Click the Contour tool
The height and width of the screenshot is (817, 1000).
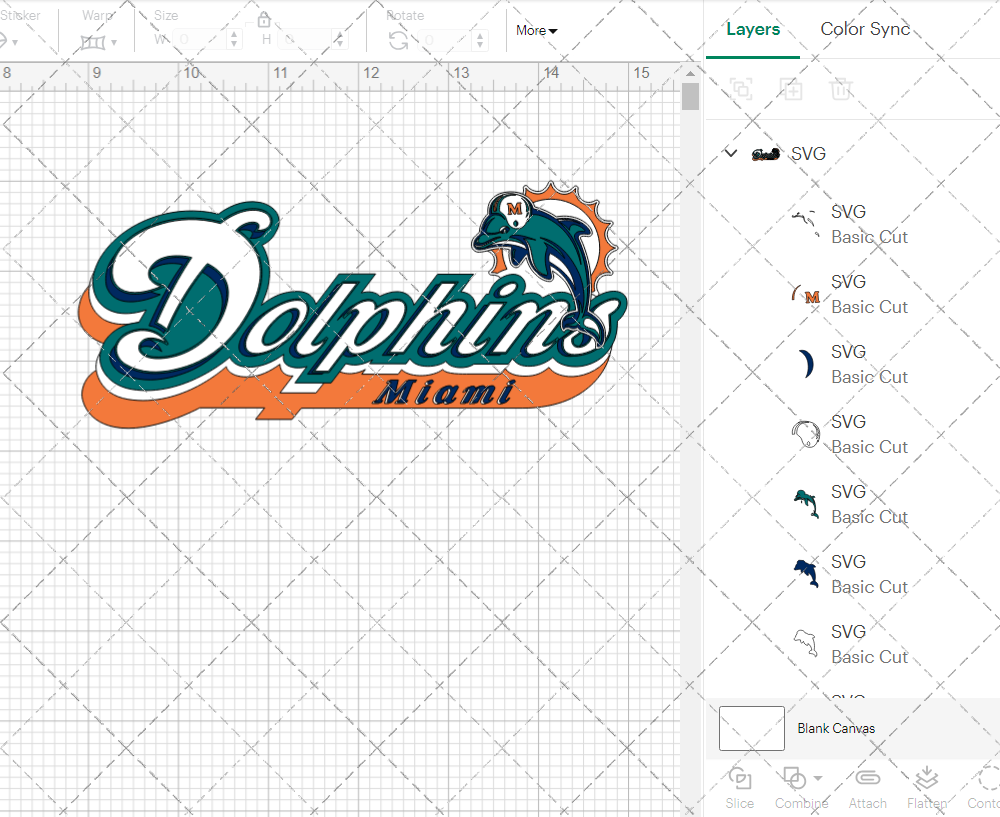point(983,788)
